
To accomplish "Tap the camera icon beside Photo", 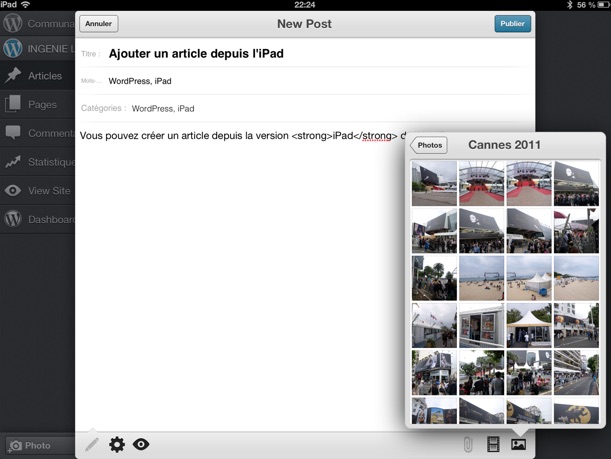I will [x=15, y=445].
